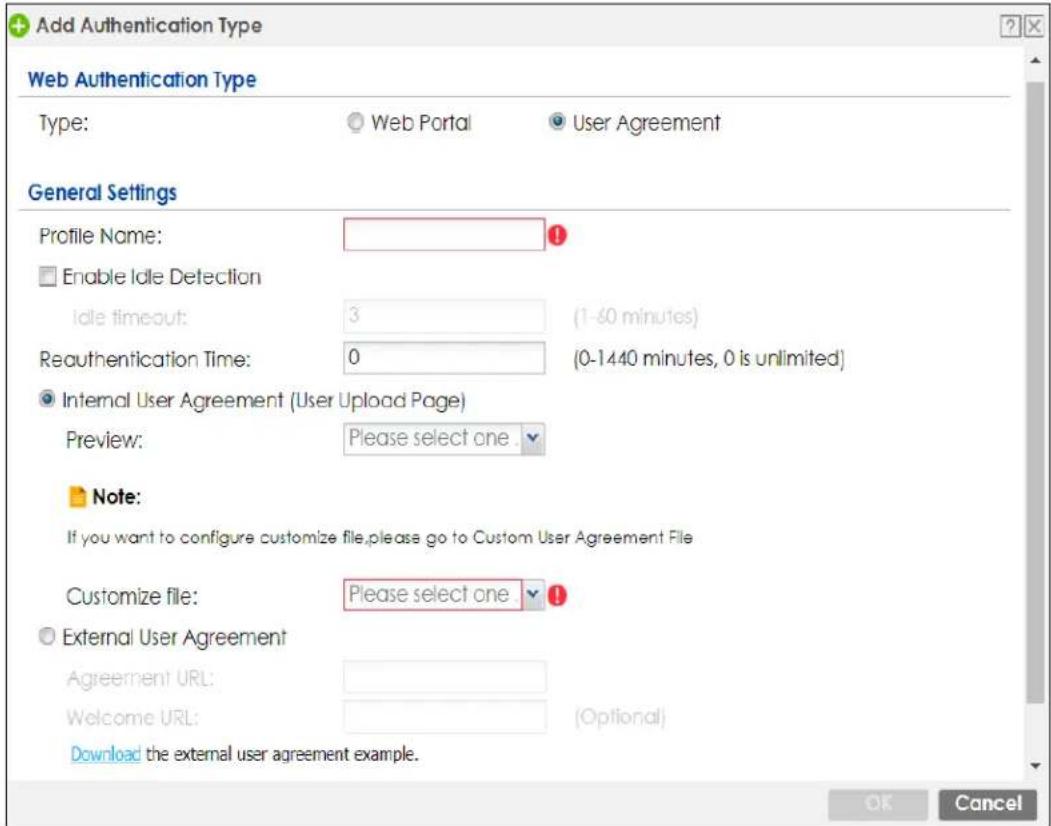Click inside the Profile Name field
Image resolution: width=1051 pixels, height=826 pixels.
(x=444, y=235)
